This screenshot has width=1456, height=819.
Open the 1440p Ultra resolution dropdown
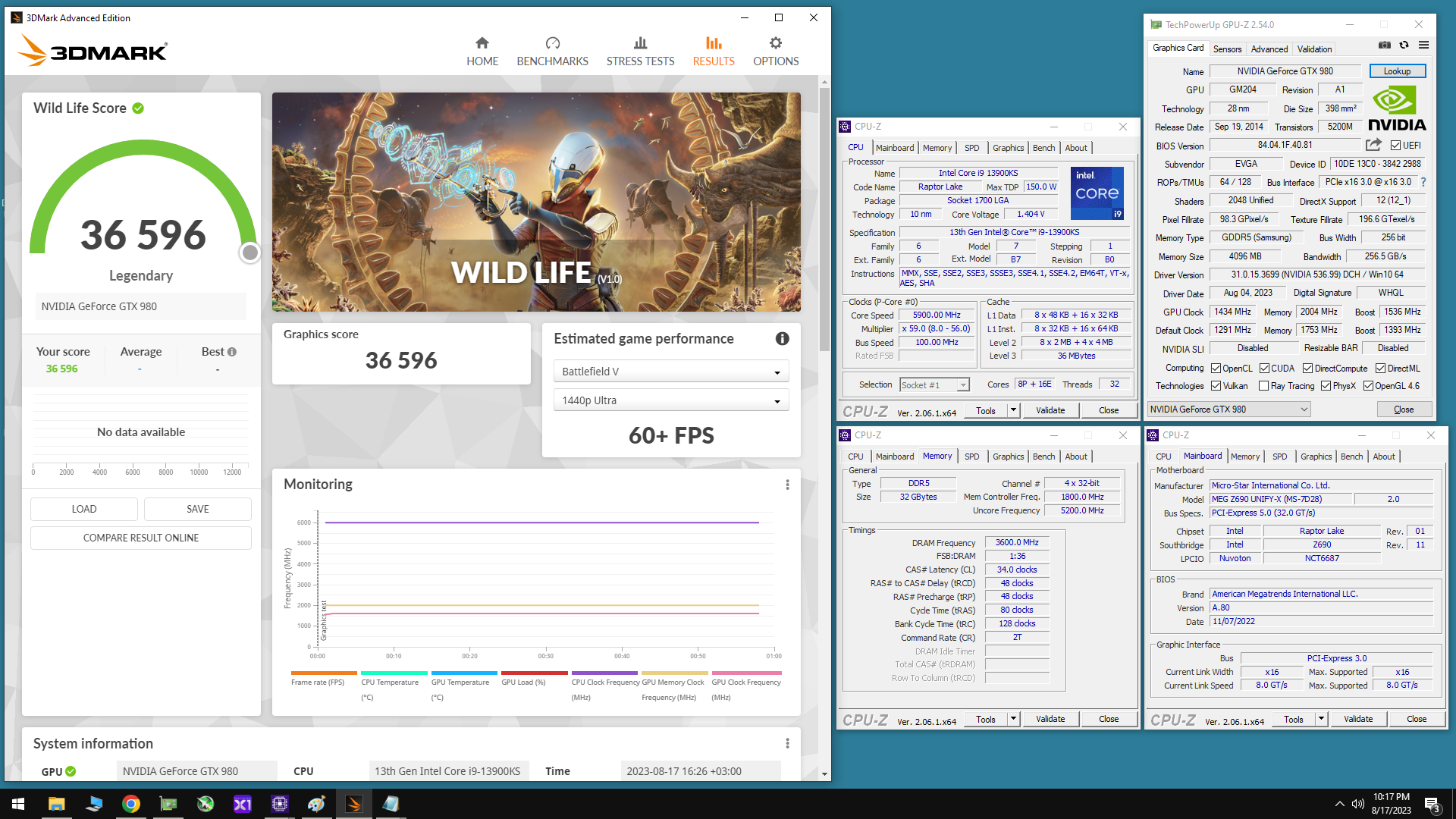pyautogui.click(x=671, y=400)
